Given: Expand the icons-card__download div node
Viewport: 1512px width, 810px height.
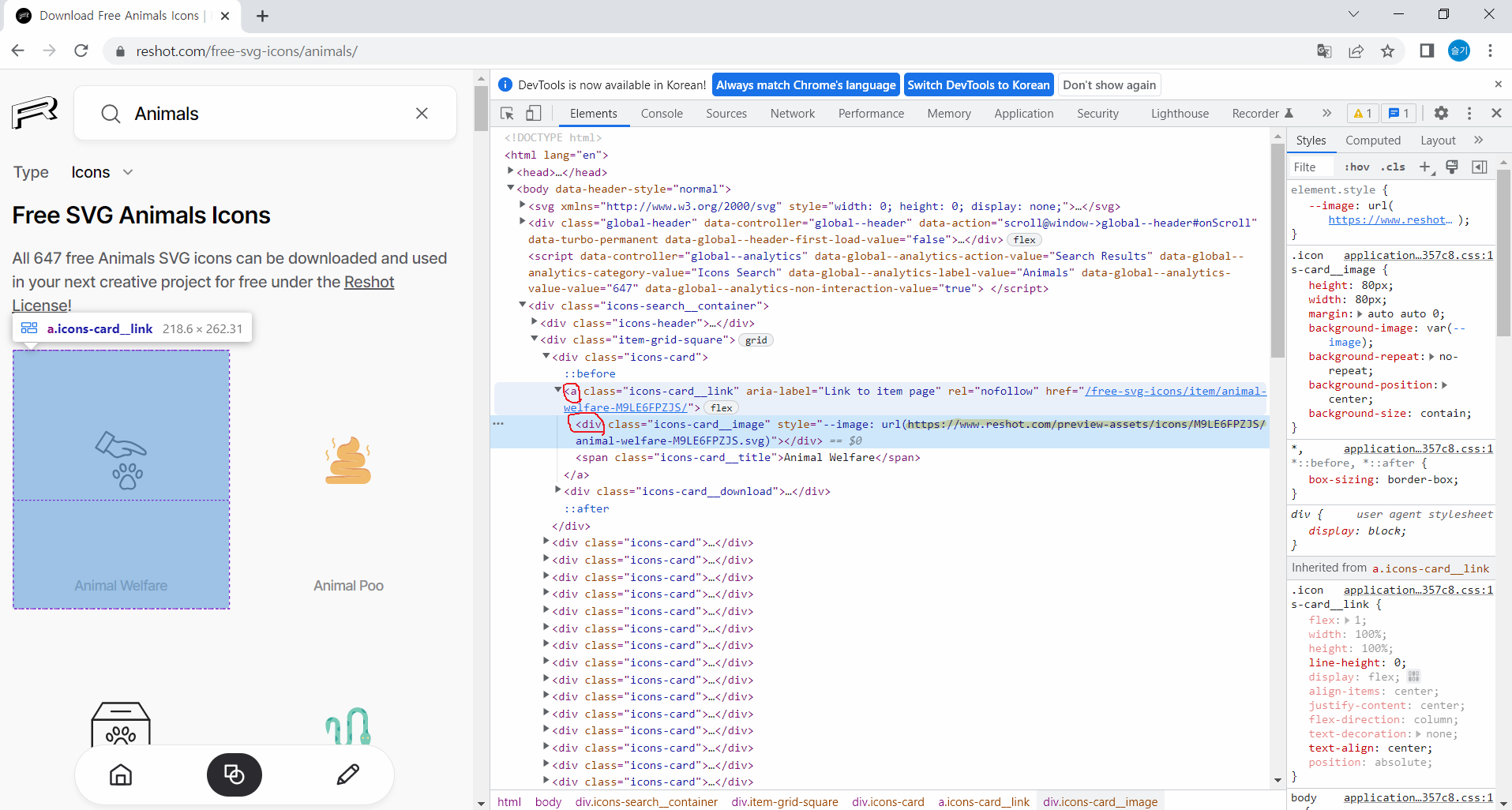Looking at the screenshot, I should click(557, 490).
